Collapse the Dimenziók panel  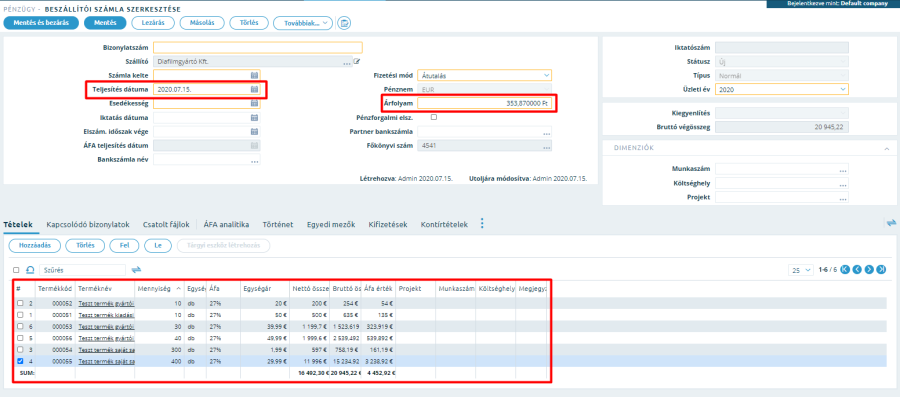[887, 148]
